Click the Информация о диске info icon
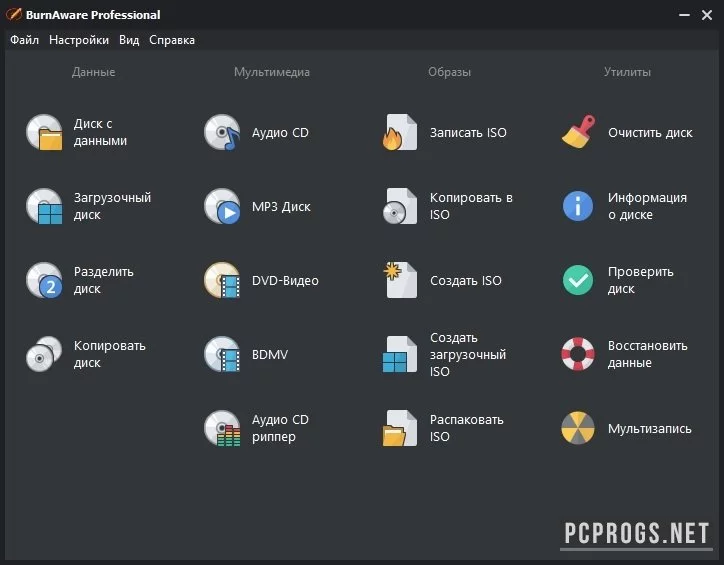The width and height of the screenshot is (724, 565). [x=578, y=206]
